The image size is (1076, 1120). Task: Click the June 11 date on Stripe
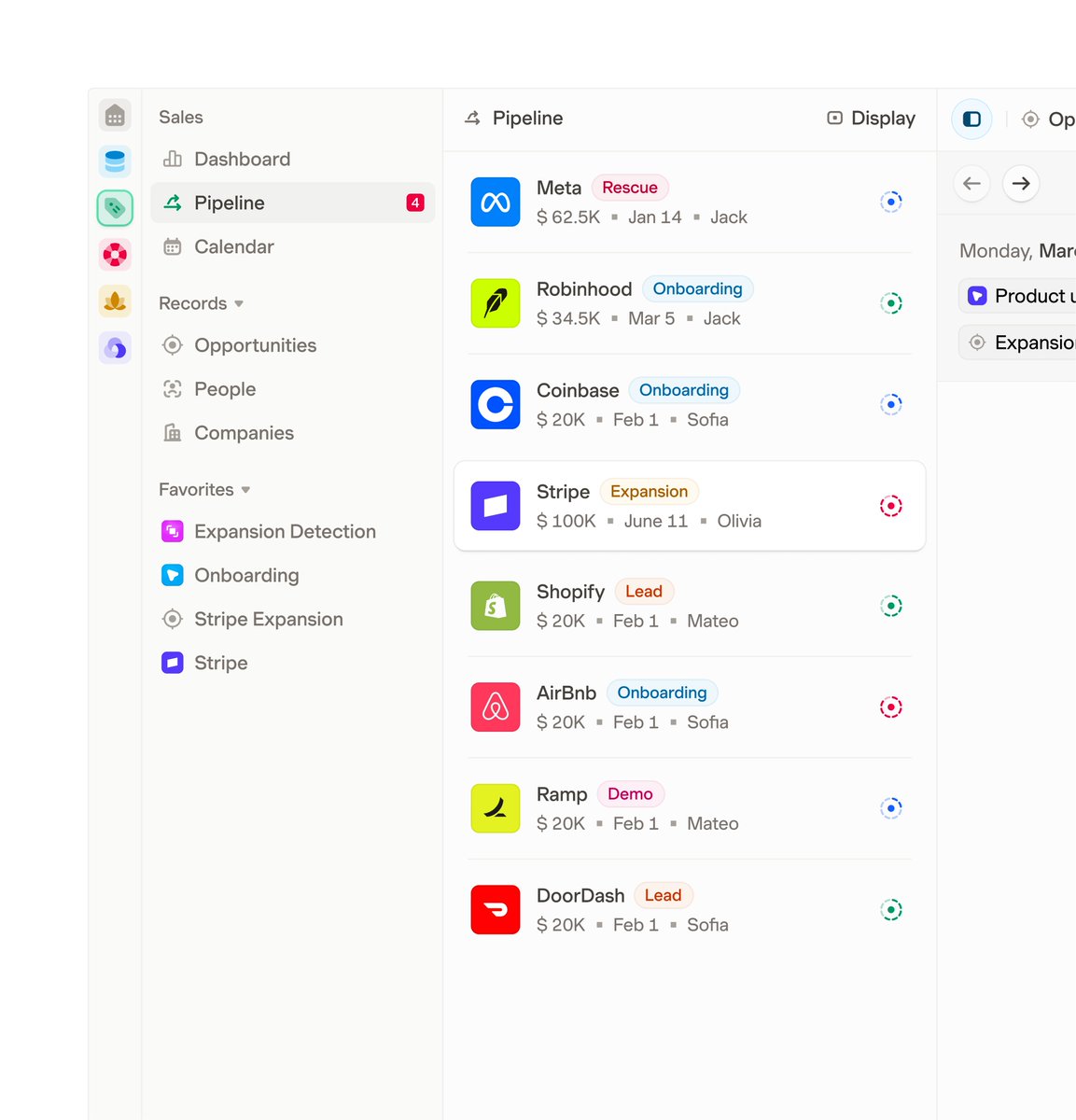click(656, 521)
